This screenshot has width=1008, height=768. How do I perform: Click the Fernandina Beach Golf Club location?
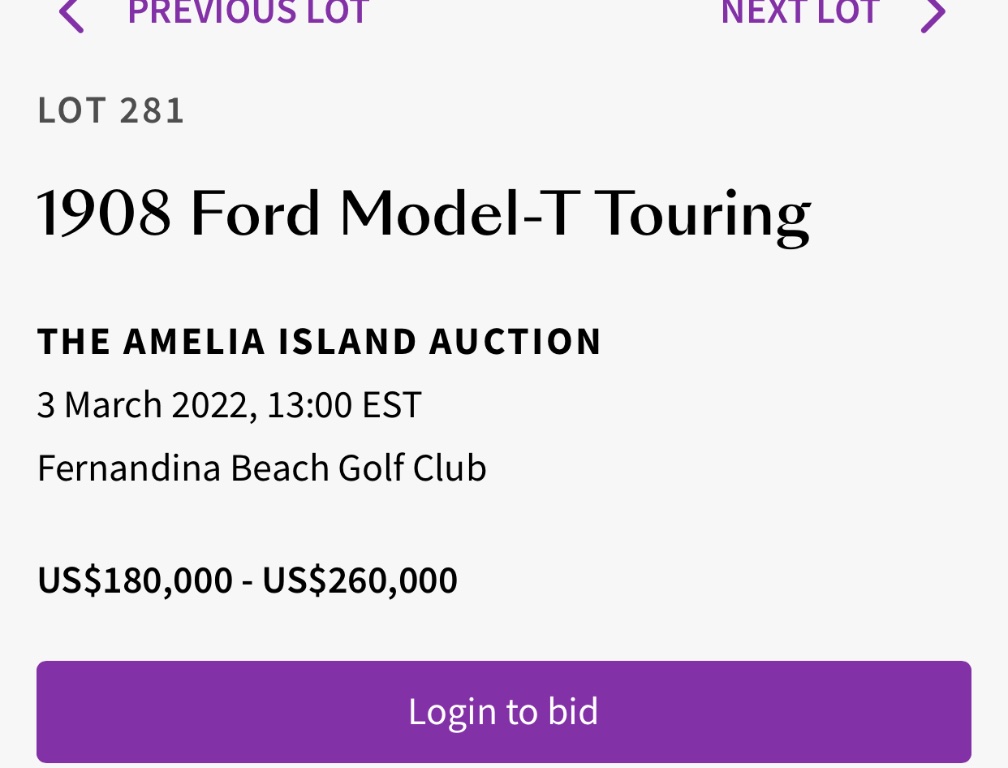(262, 468)
